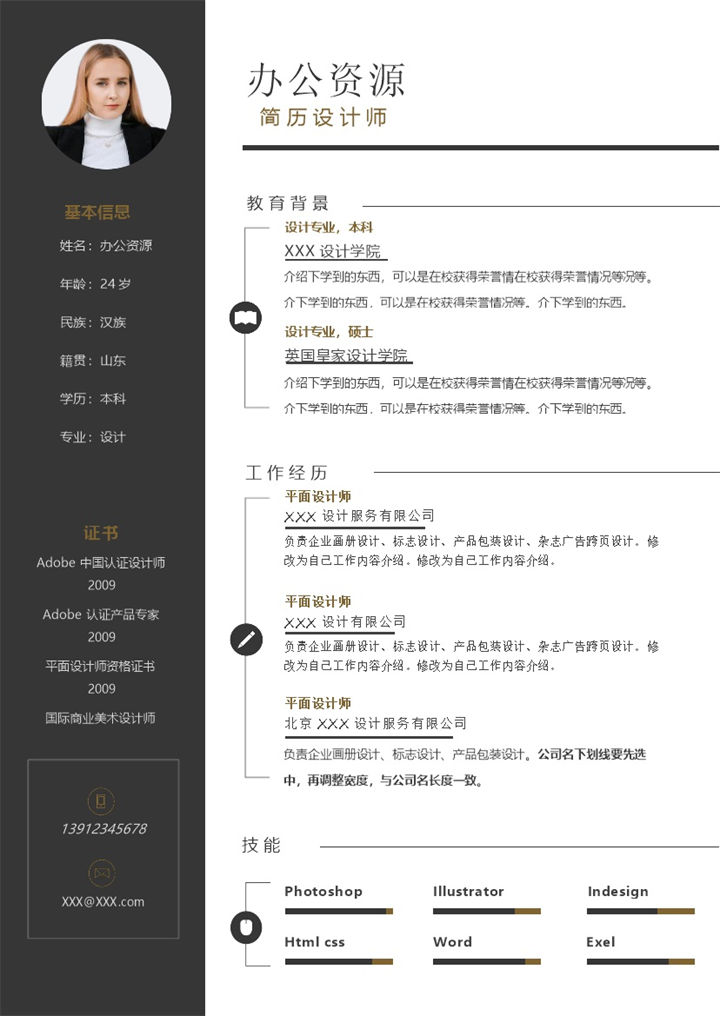Click the Illustrator skill label
The height and width of the screenshot is (1016, 720).
coord(469,892)
